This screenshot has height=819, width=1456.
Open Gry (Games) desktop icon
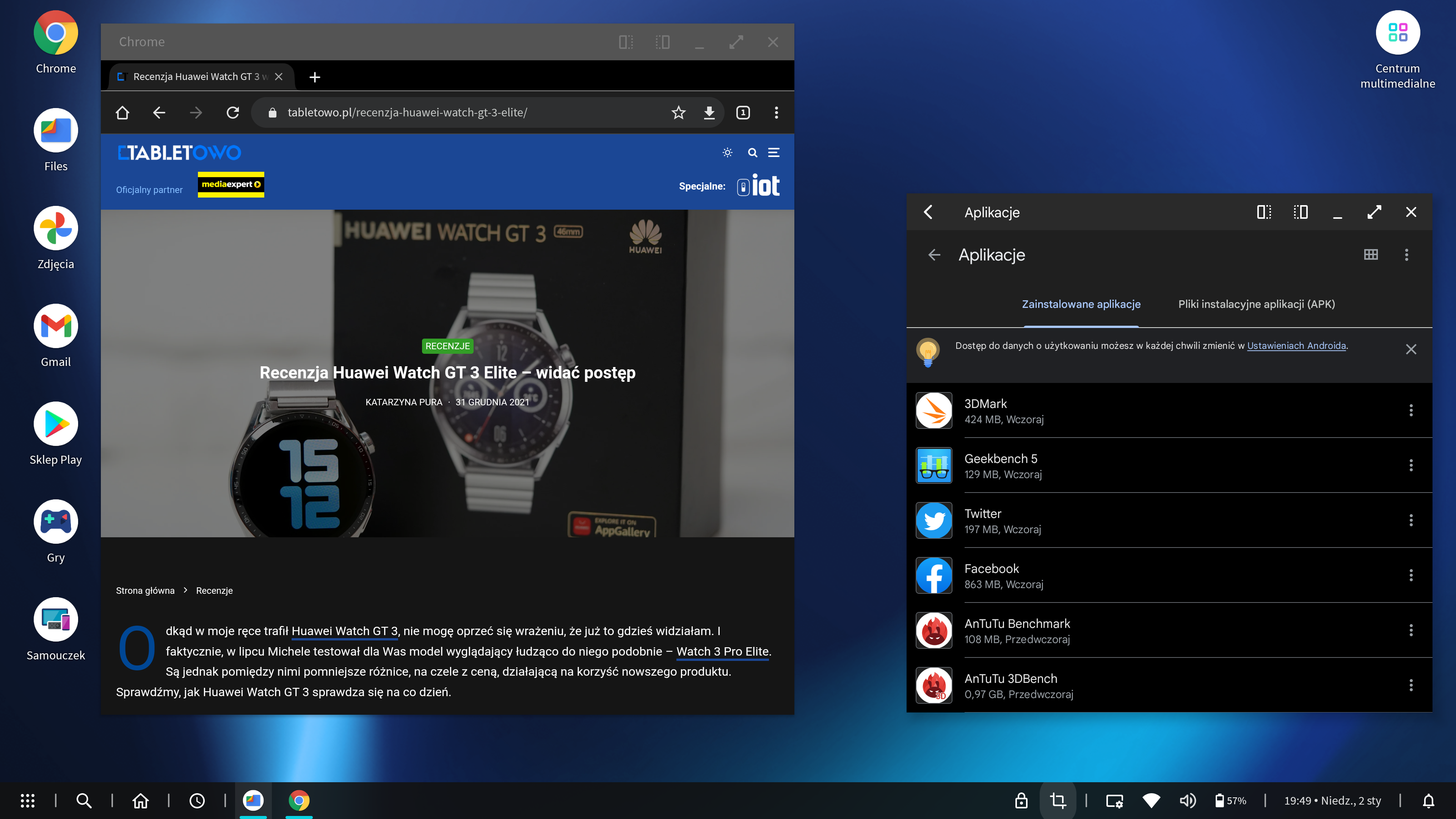[x=55, y=522]
